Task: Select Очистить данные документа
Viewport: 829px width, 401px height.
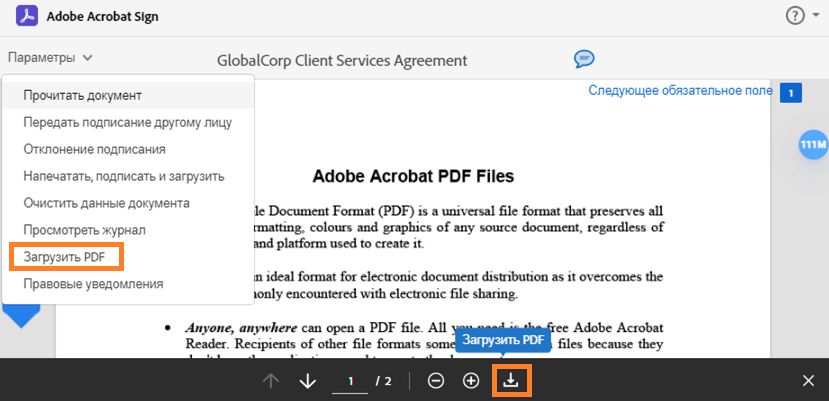Action: (x=127, y=203)
